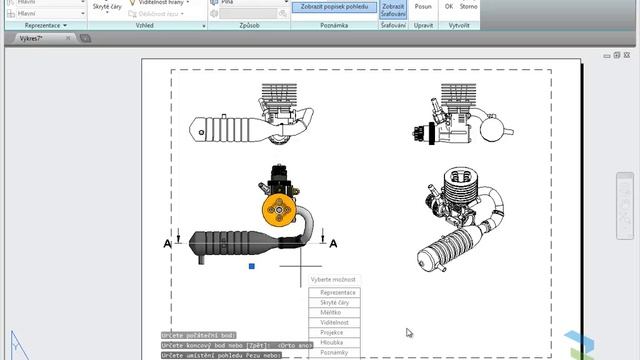Click the Vyberte možnost prompt label

(334, 280)
